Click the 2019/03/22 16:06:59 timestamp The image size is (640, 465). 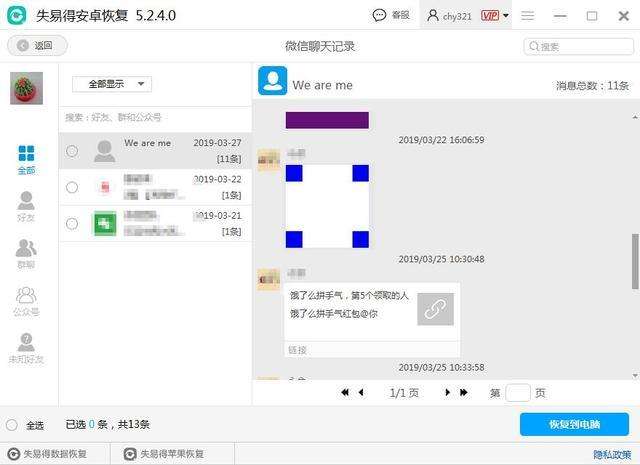441,140
